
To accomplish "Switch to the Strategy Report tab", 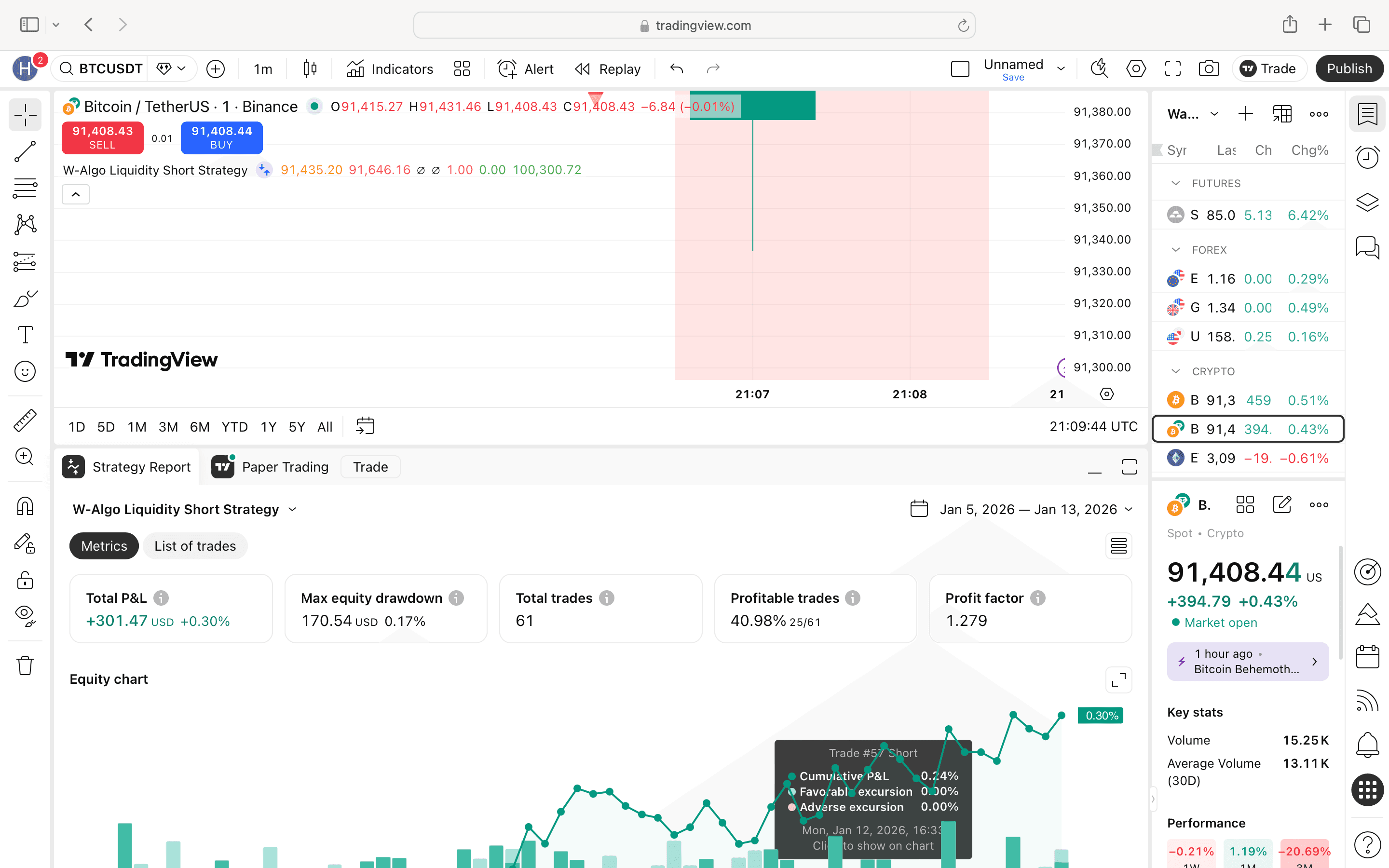I will tap(126, 467).
